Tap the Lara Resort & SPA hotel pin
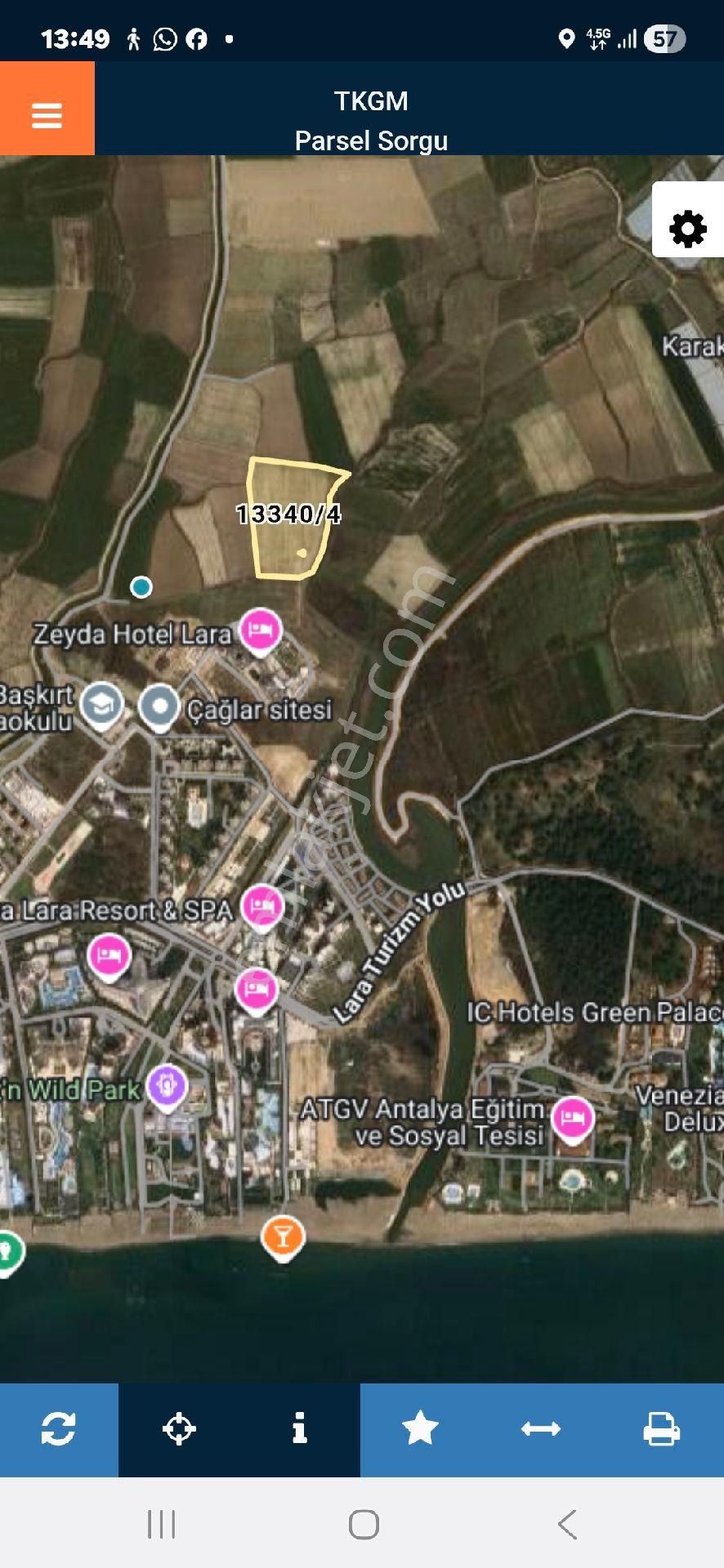724x1568 pixels. point(261,906)
